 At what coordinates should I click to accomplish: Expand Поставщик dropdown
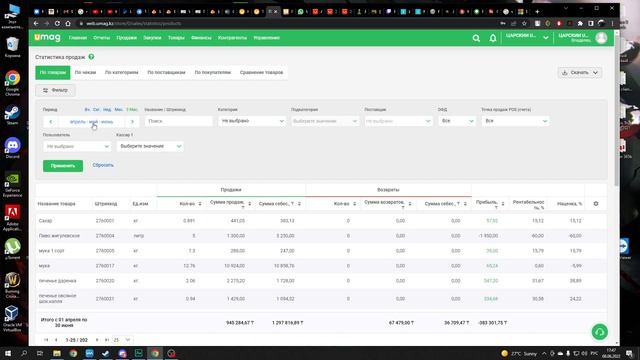(398, 121)
